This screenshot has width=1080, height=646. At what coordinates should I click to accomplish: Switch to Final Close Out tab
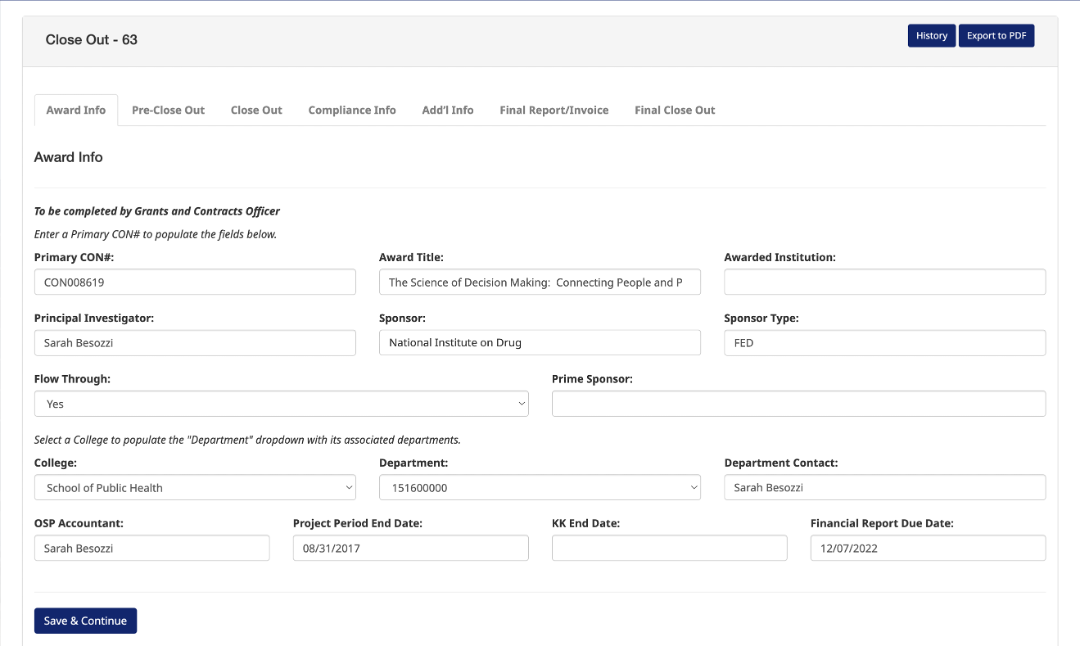point(675,110)
